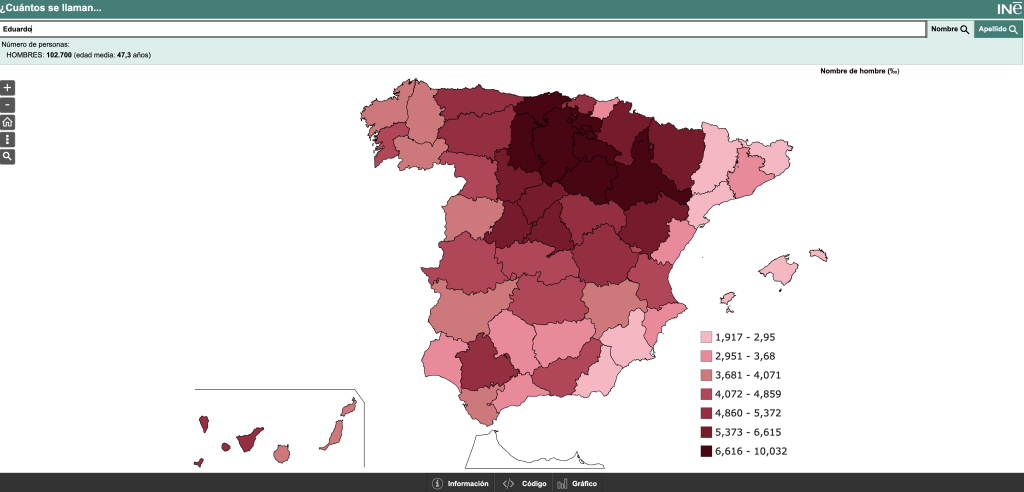Screen dimensions: 1024x492
Task: Click the 1,917 - 2,95 legend swatch
Action: point(706,337)
